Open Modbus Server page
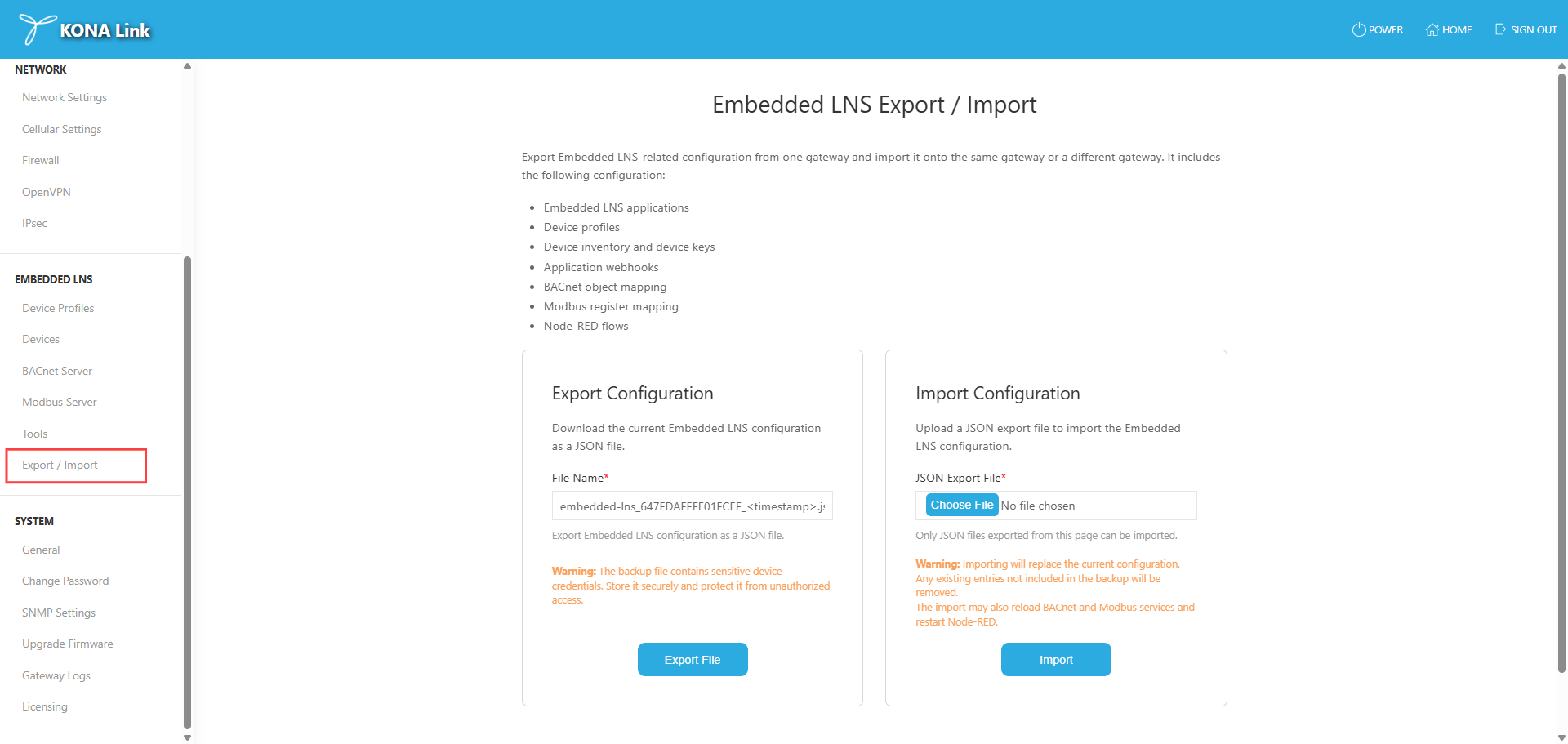Screen dimensions: 1568x744 (60, 402)
